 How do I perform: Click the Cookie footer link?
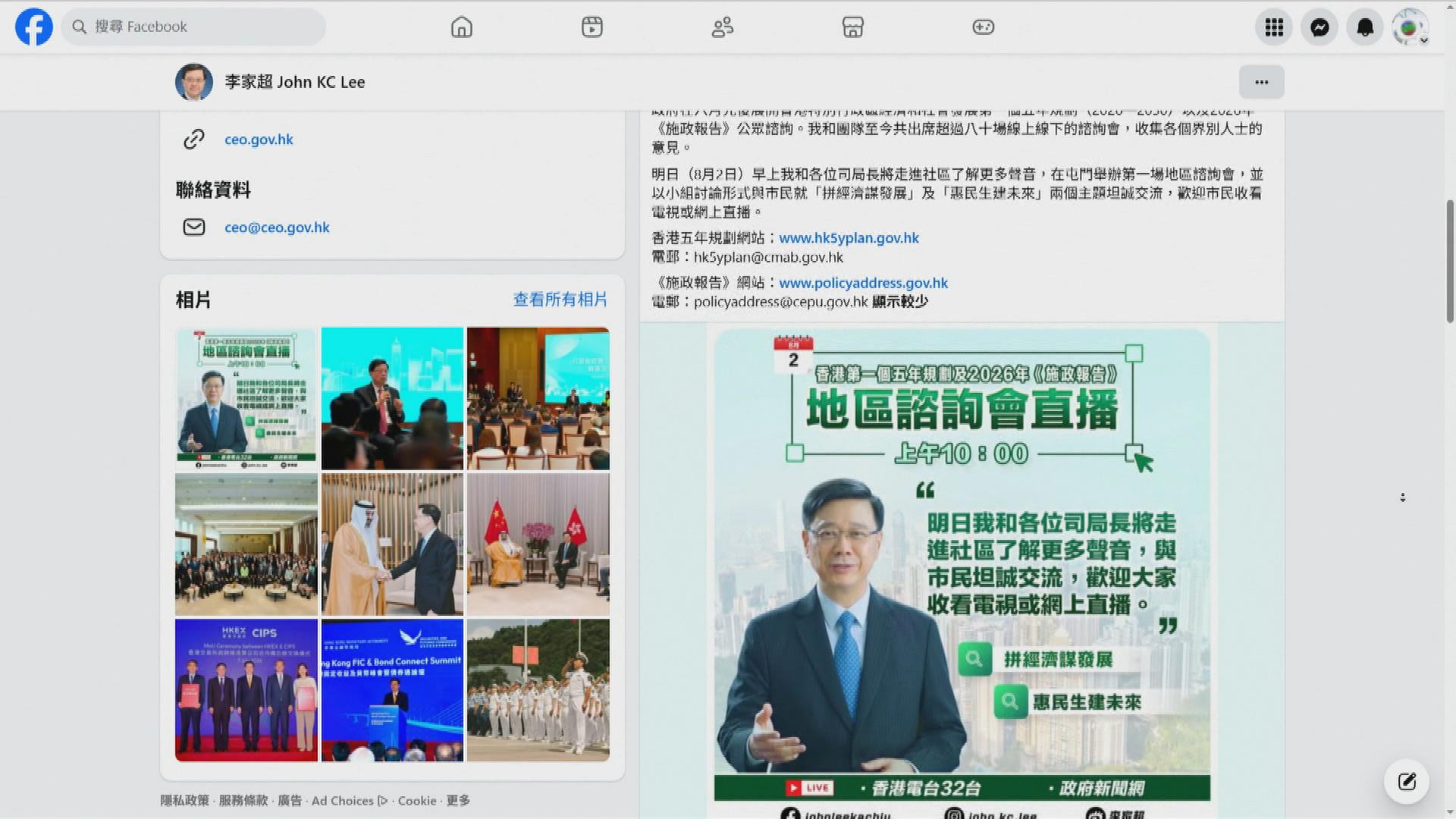[x=417, y=801]
